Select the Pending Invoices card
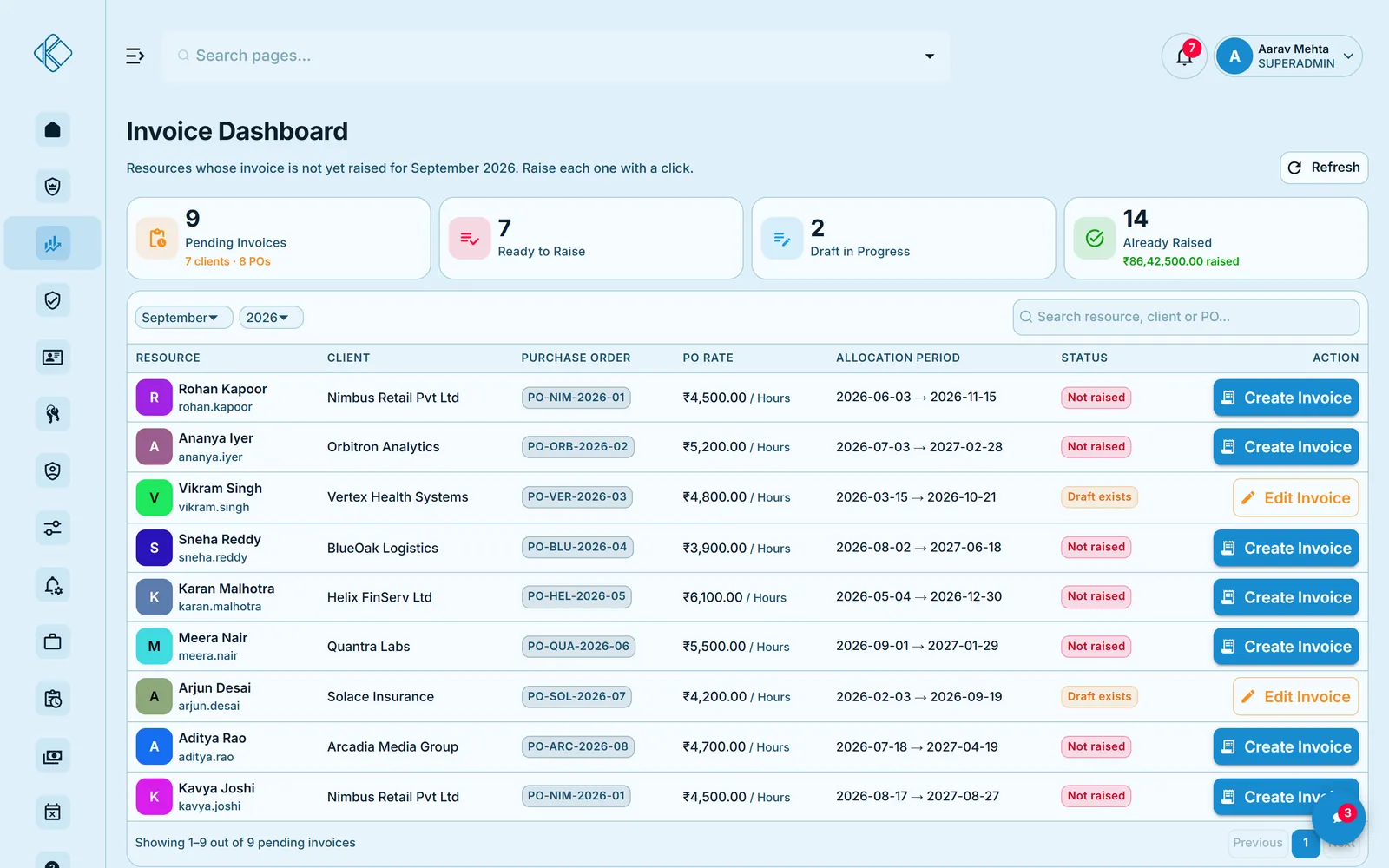 [279, 239]
